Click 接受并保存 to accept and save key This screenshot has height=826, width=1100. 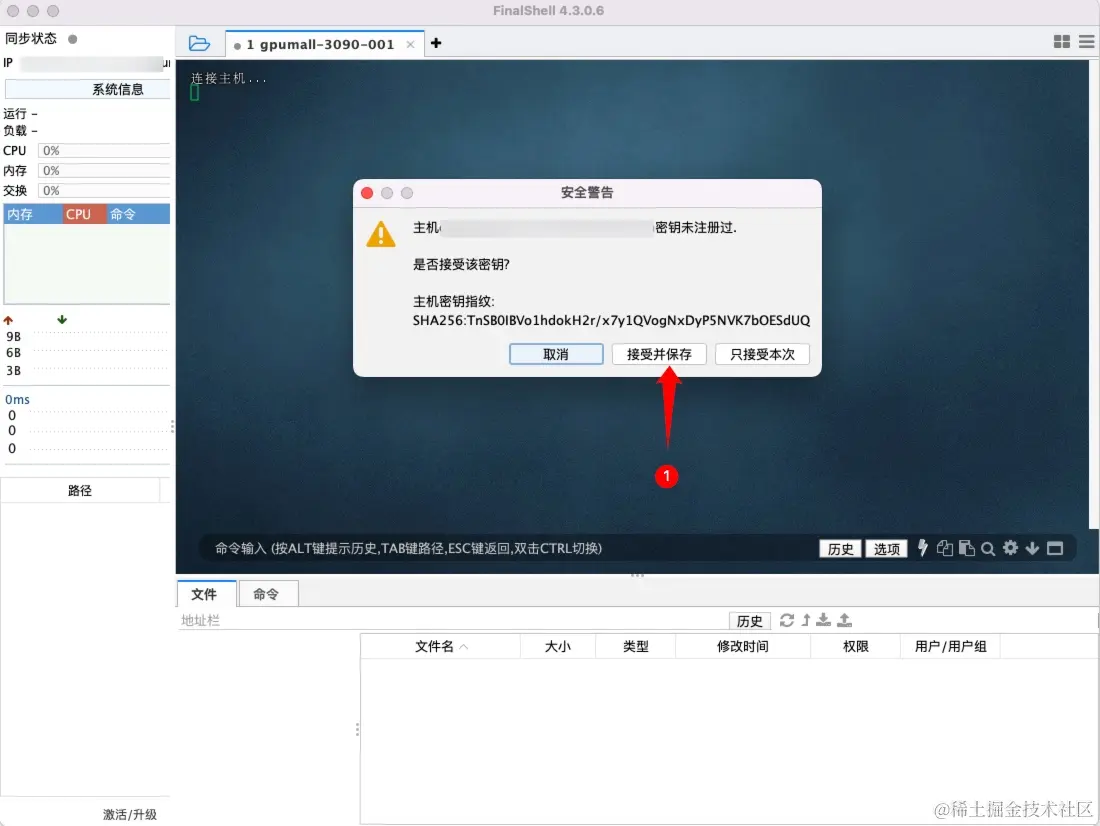click(659, 354)
